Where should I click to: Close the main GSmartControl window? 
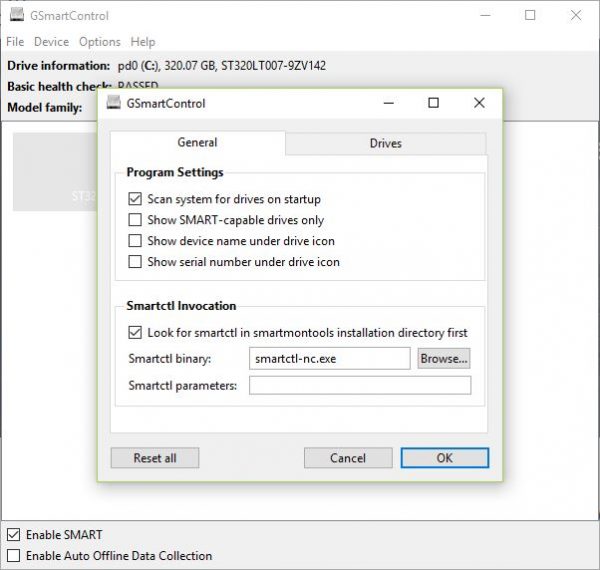576,15
